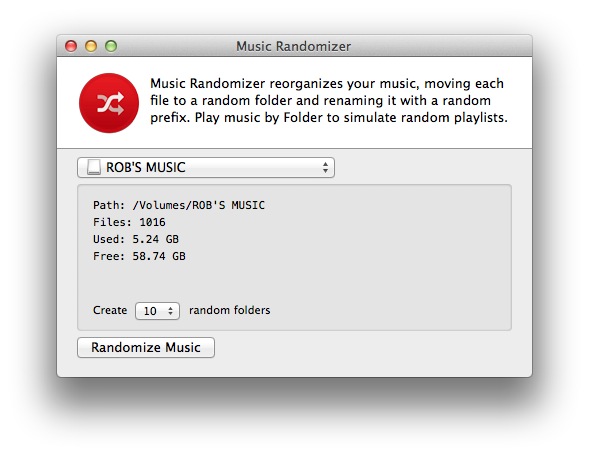Click the Randomize Music button
The width and height of the screenshot is (589, 456).
pos(146,347)
